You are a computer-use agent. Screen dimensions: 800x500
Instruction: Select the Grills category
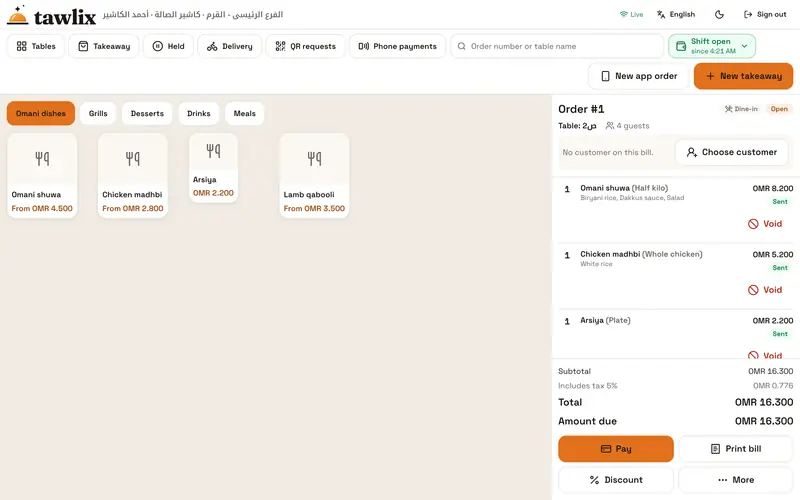click(98, 113)
